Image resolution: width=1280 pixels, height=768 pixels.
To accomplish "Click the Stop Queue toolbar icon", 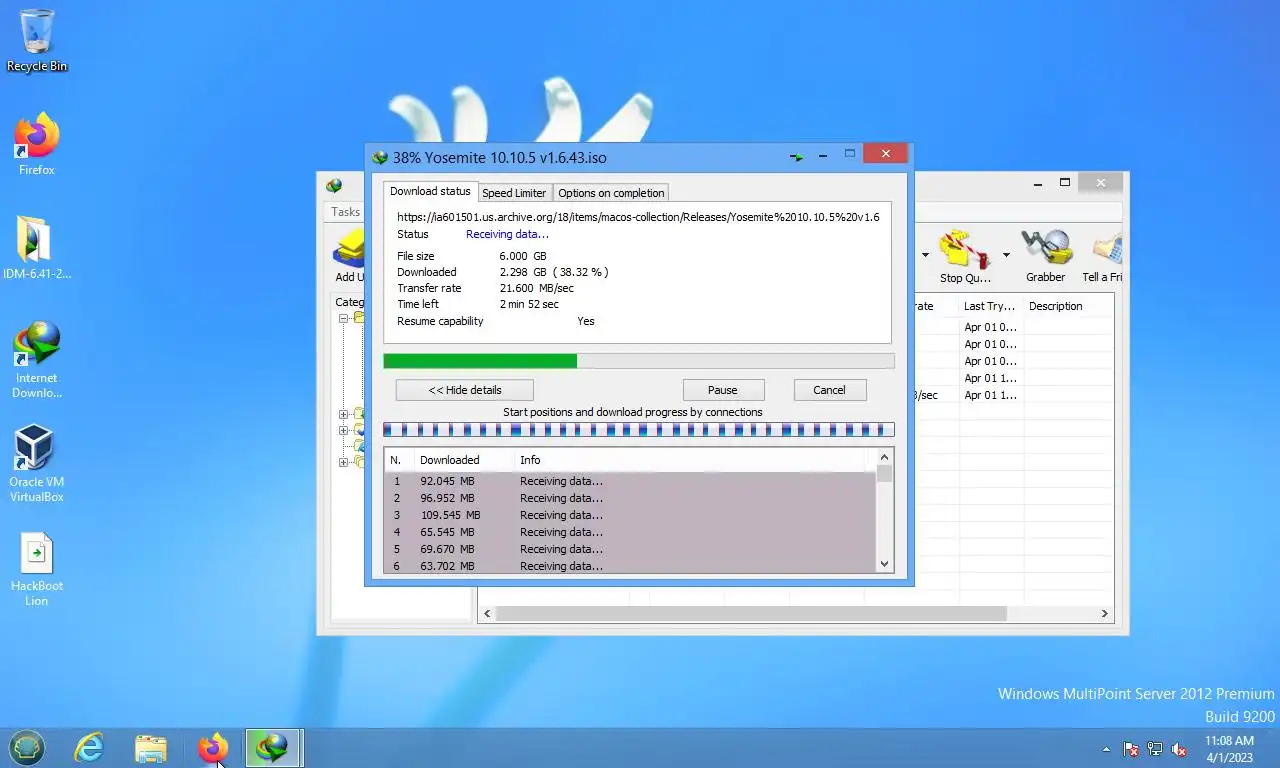I will 964,256.
